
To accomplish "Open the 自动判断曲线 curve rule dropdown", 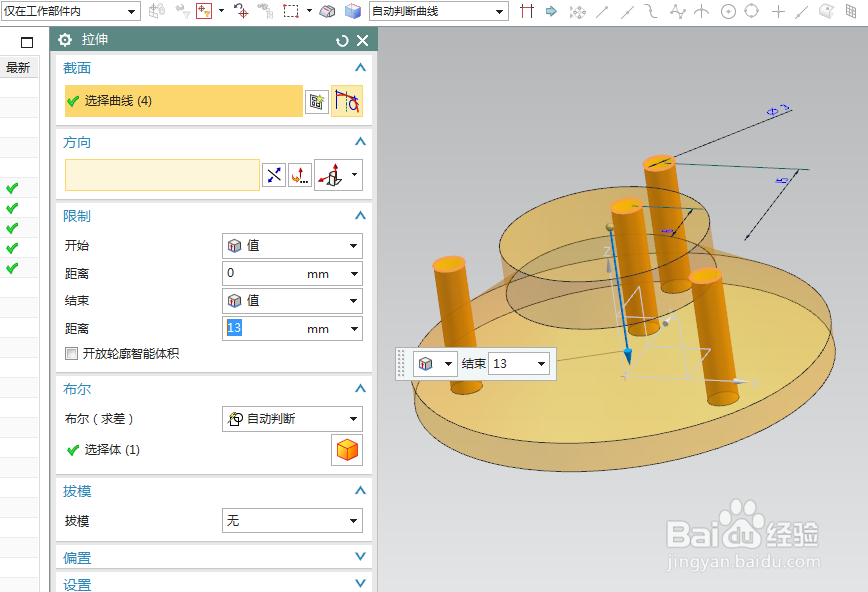I will [x=438, y=11].
